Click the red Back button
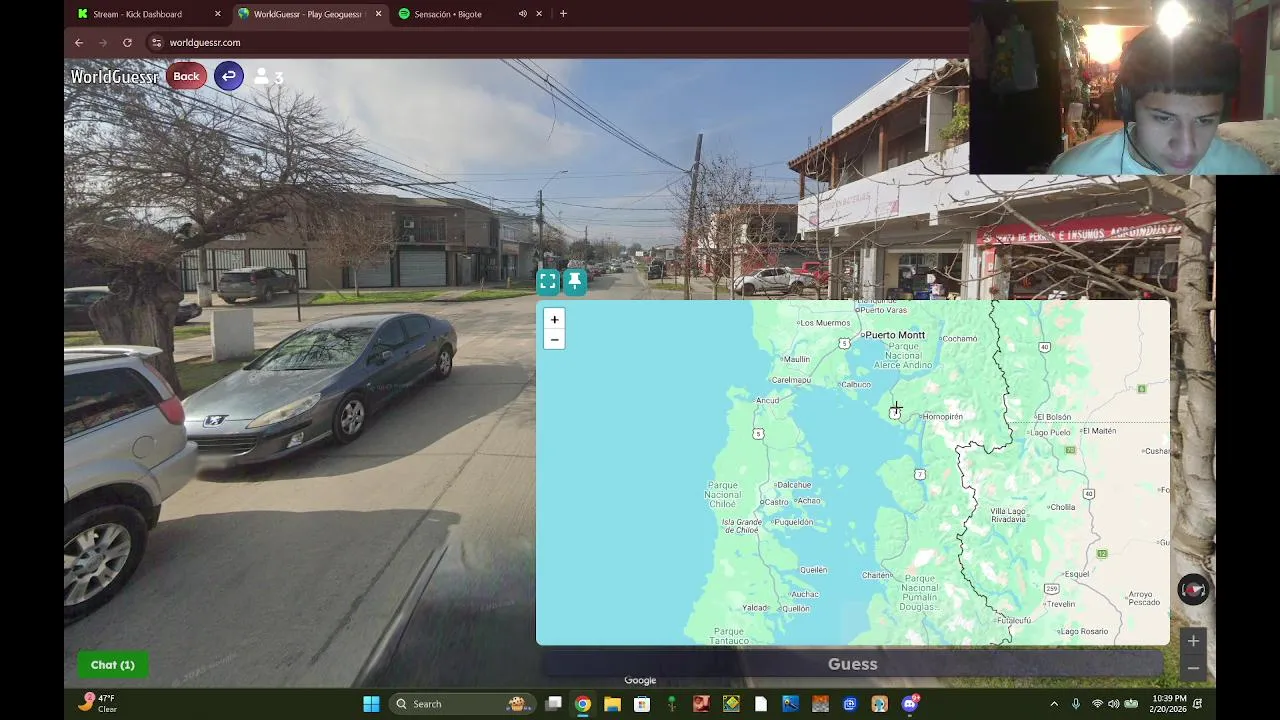 [186, 76]
